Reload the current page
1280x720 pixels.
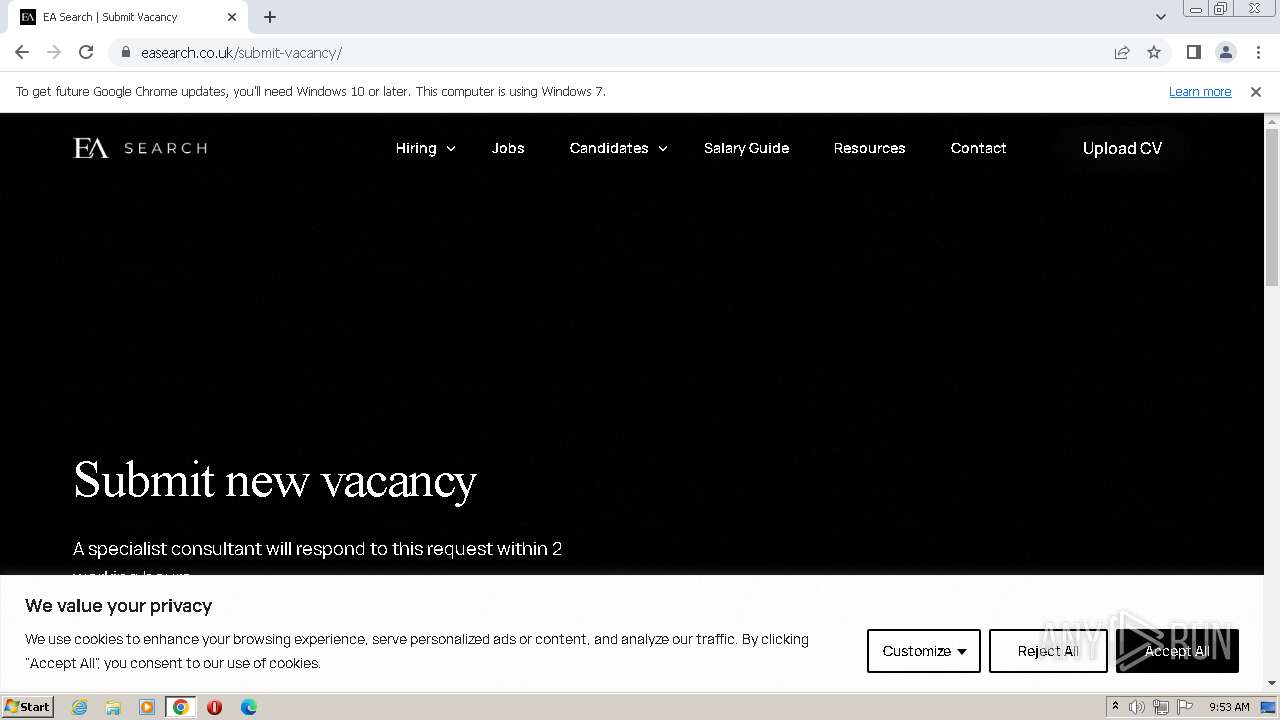point(86,52)
